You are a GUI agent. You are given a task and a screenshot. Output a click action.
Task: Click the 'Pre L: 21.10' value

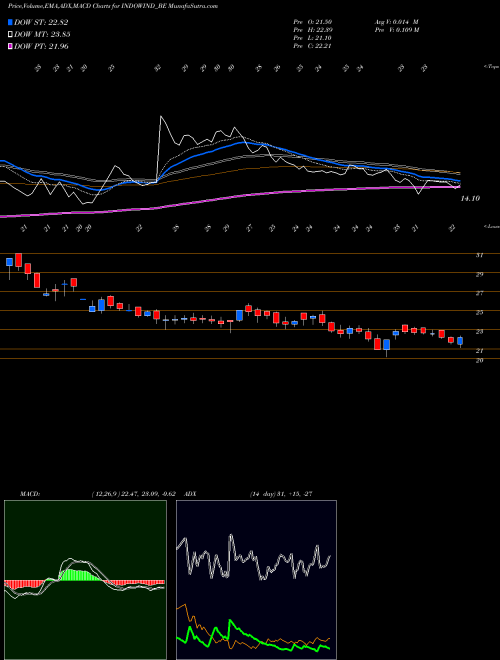312,38
